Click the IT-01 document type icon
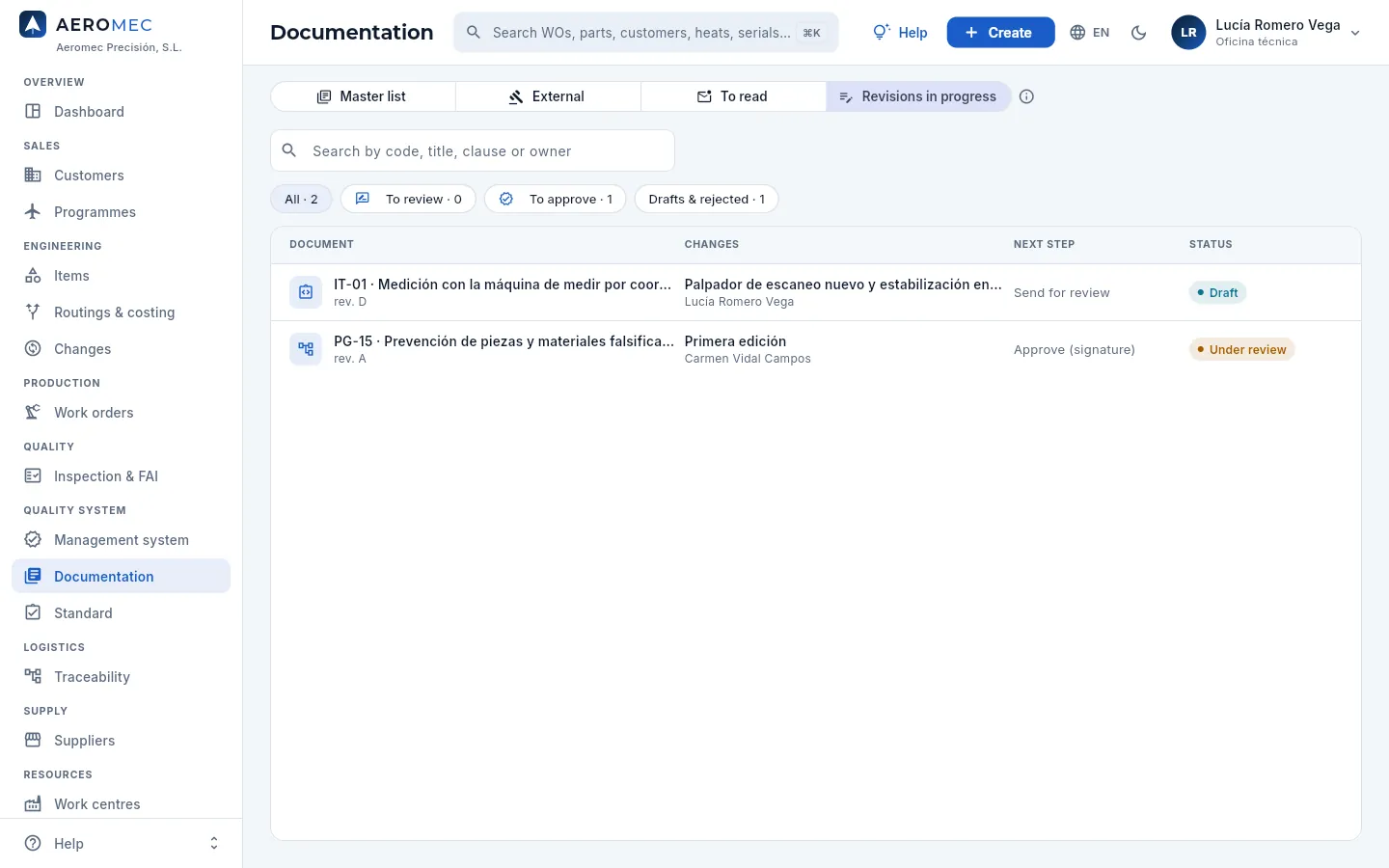This screenshot has height=868, width=1389. [x=306, y=292]
